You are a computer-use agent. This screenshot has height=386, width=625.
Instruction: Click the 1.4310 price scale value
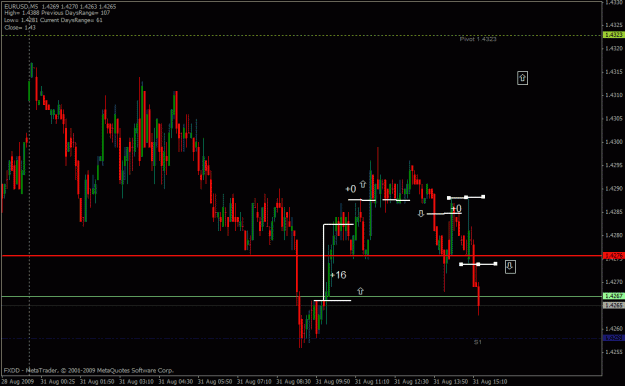(x=614, y=95)
